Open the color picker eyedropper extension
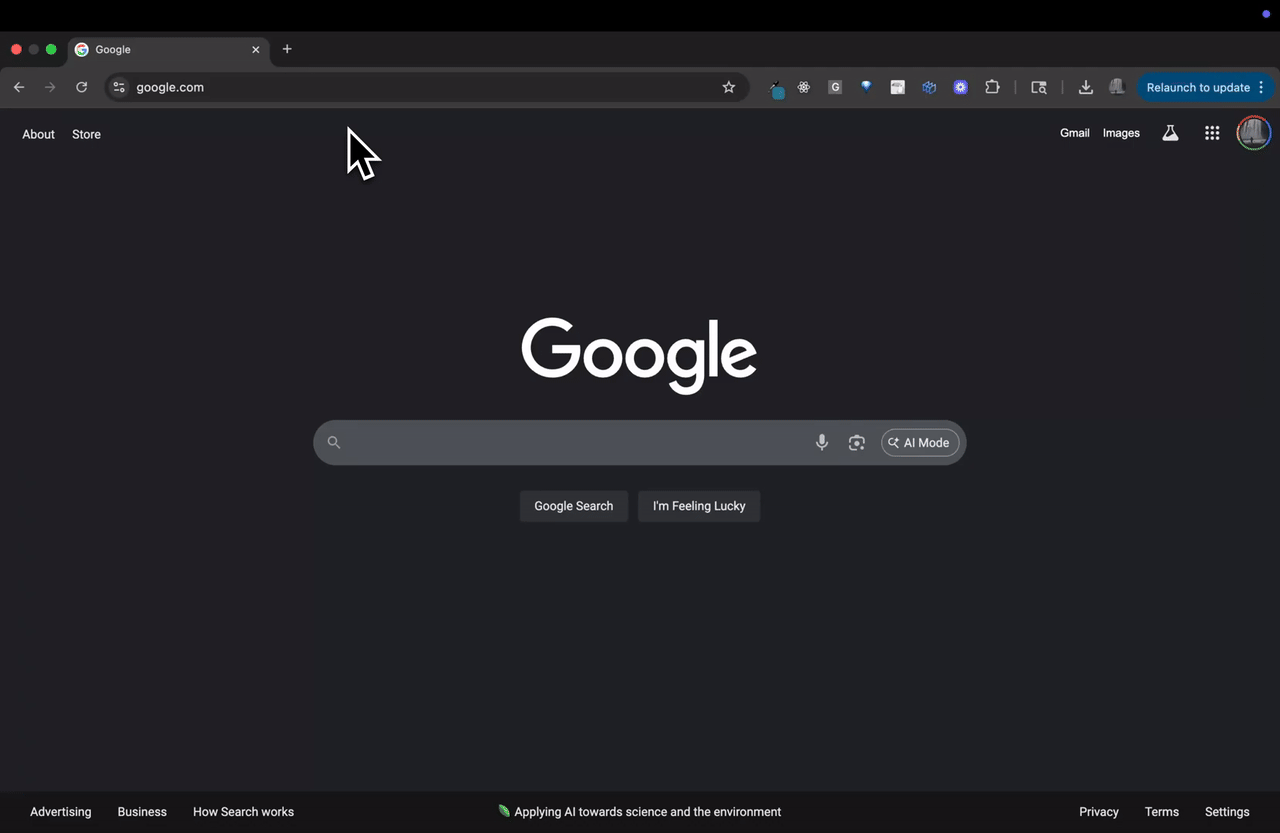 (777, 88)
